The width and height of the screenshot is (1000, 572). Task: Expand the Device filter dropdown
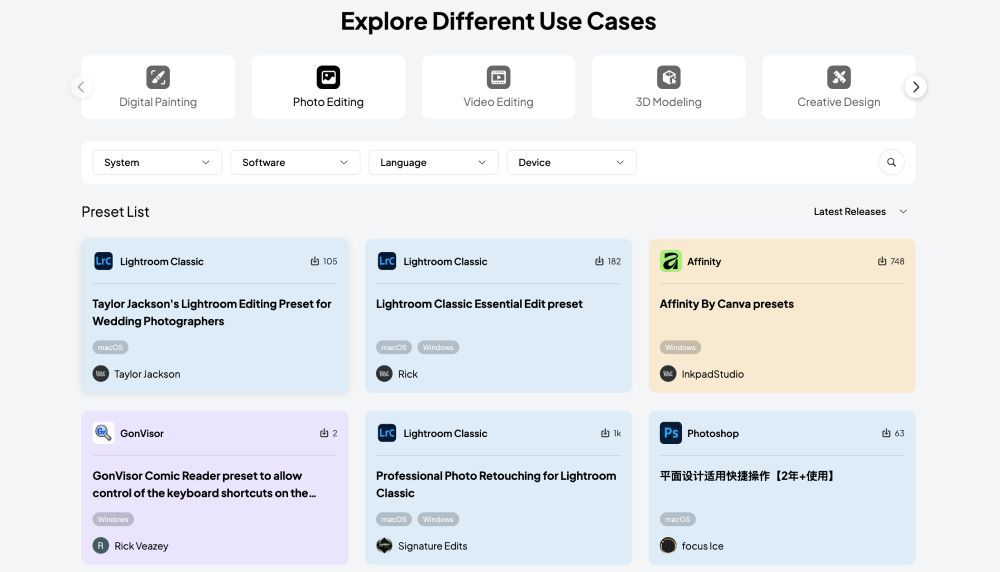point(571,163)
